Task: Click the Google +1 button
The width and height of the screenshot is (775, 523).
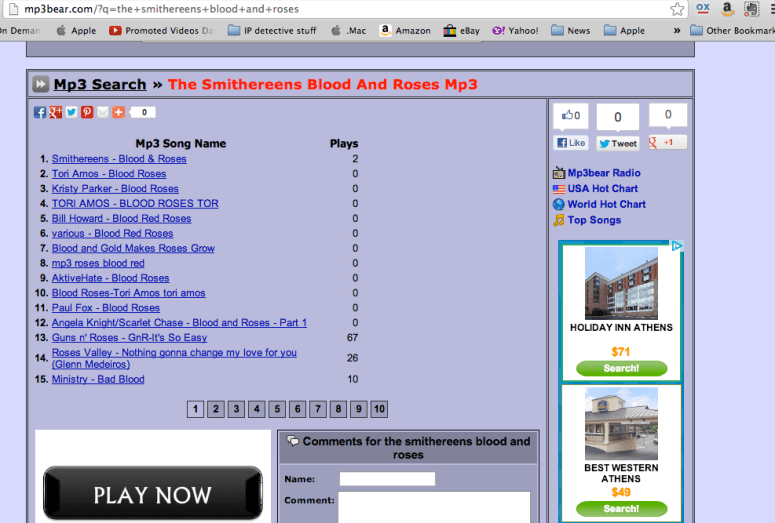Action: click(667, 143)
